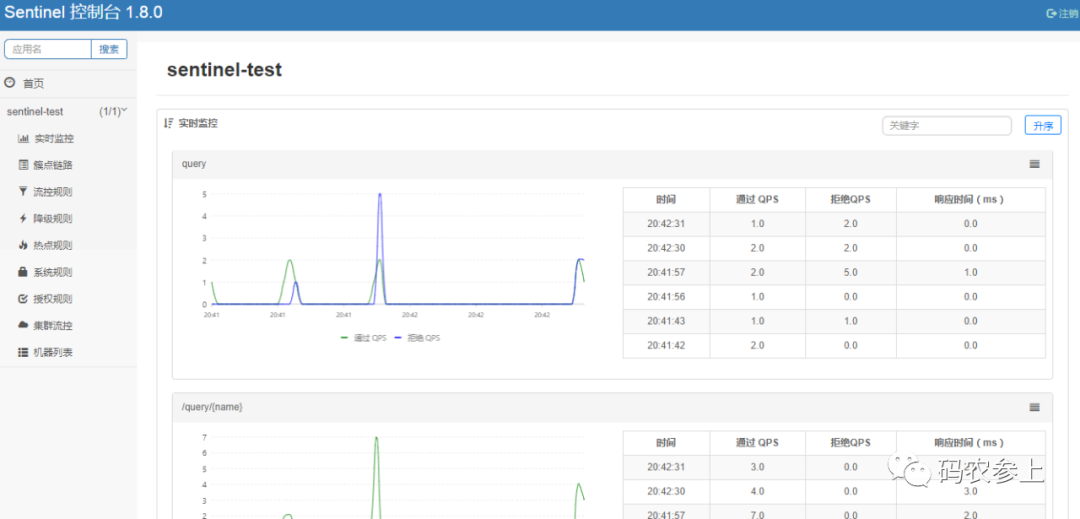Viewport: 1080px width, 519px height.
Task: Click the sort icon beside the 实时监控 heading
Action: [168, 123]
